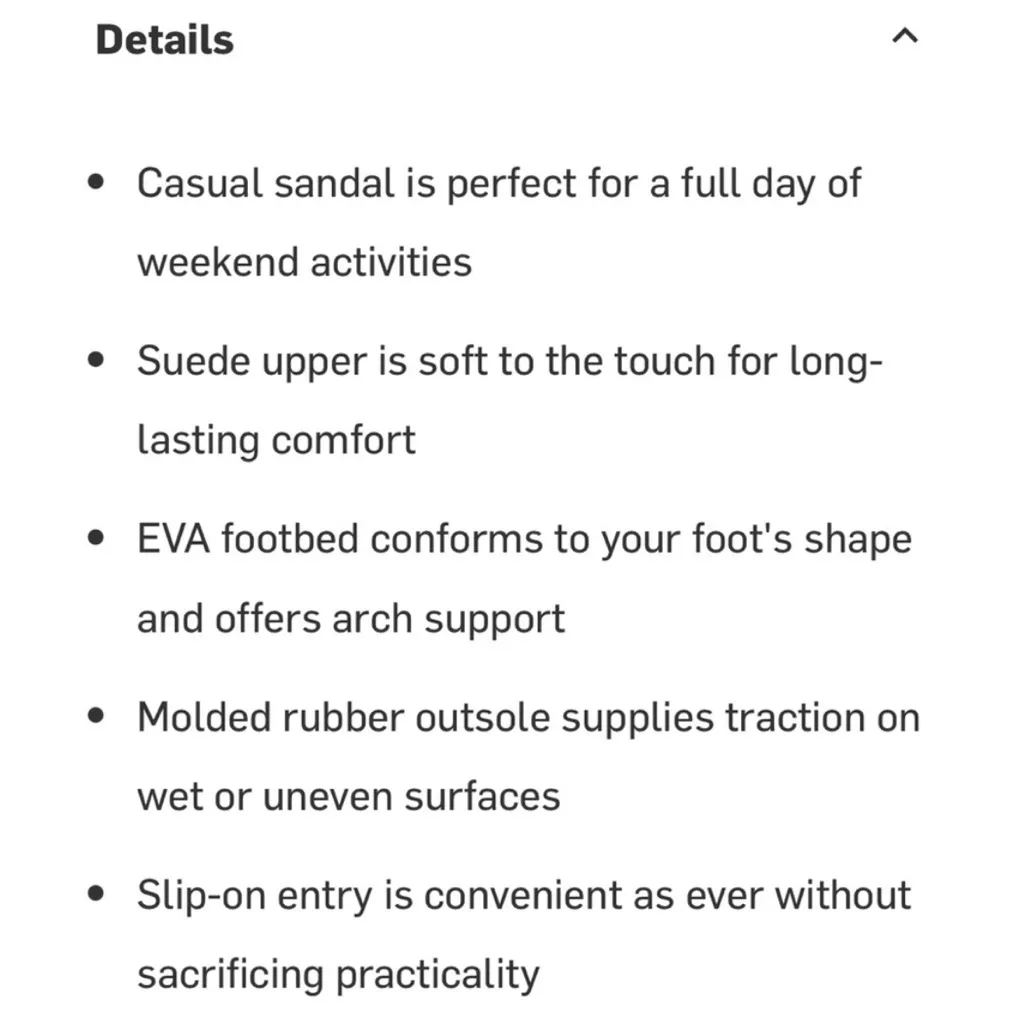
Task: Click the 'lasting comfort' text line
Action: click(276, 440)
